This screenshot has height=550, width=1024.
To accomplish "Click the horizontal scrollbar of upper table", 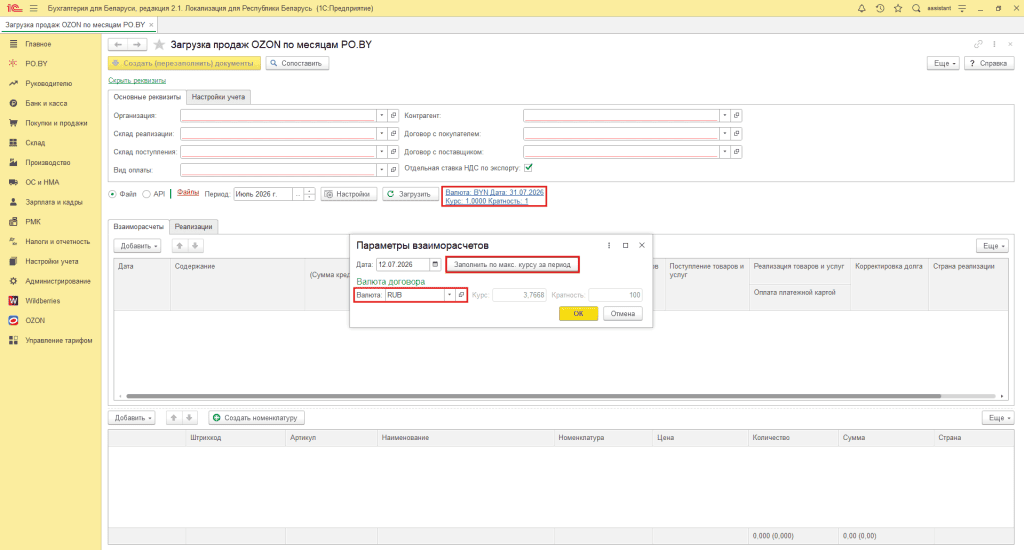I will (533, 396).
